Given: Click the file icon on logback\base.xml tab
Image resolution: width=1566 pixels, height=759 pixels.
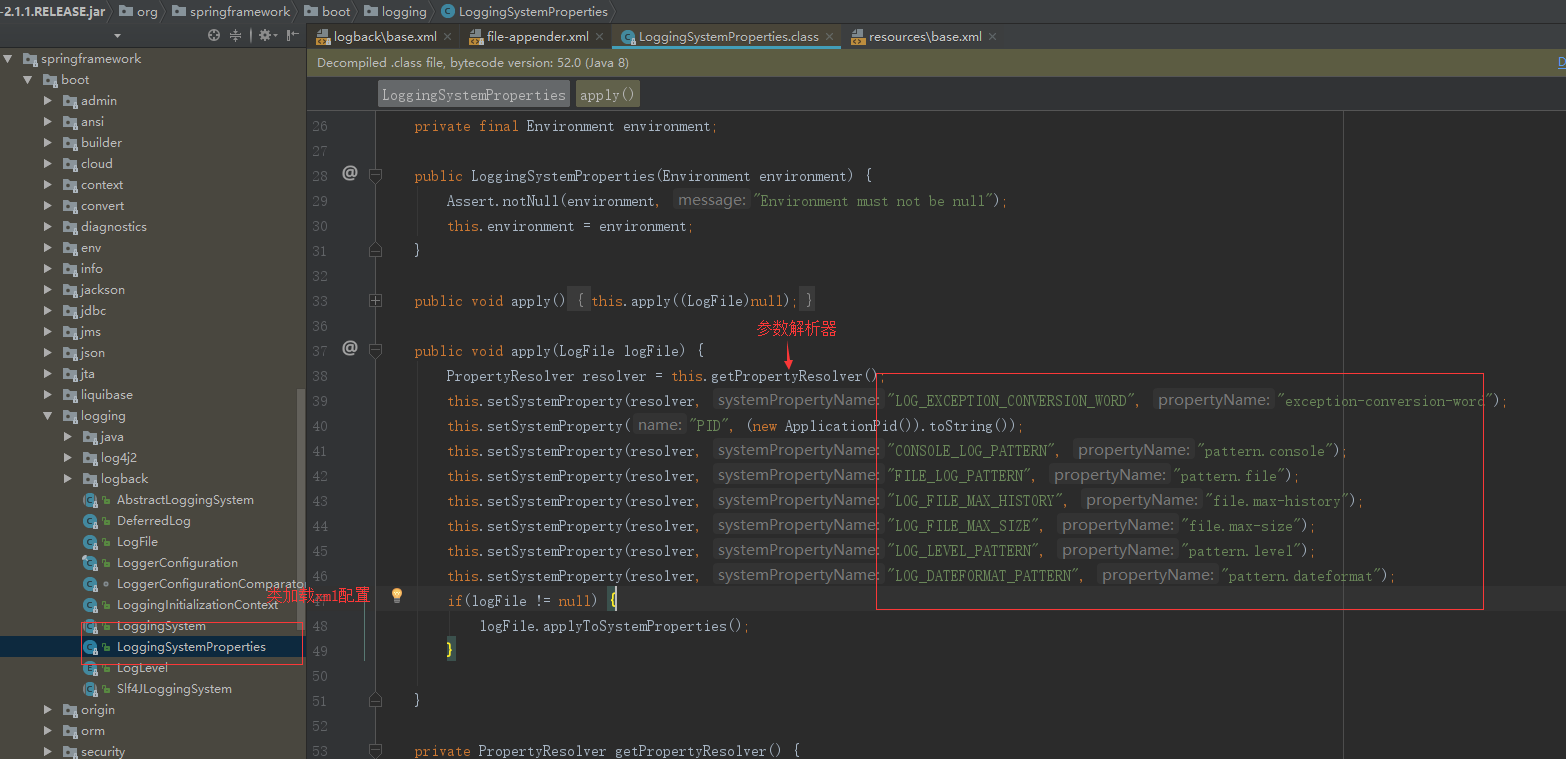Looking at the screenshot, I should pos(323,37).
